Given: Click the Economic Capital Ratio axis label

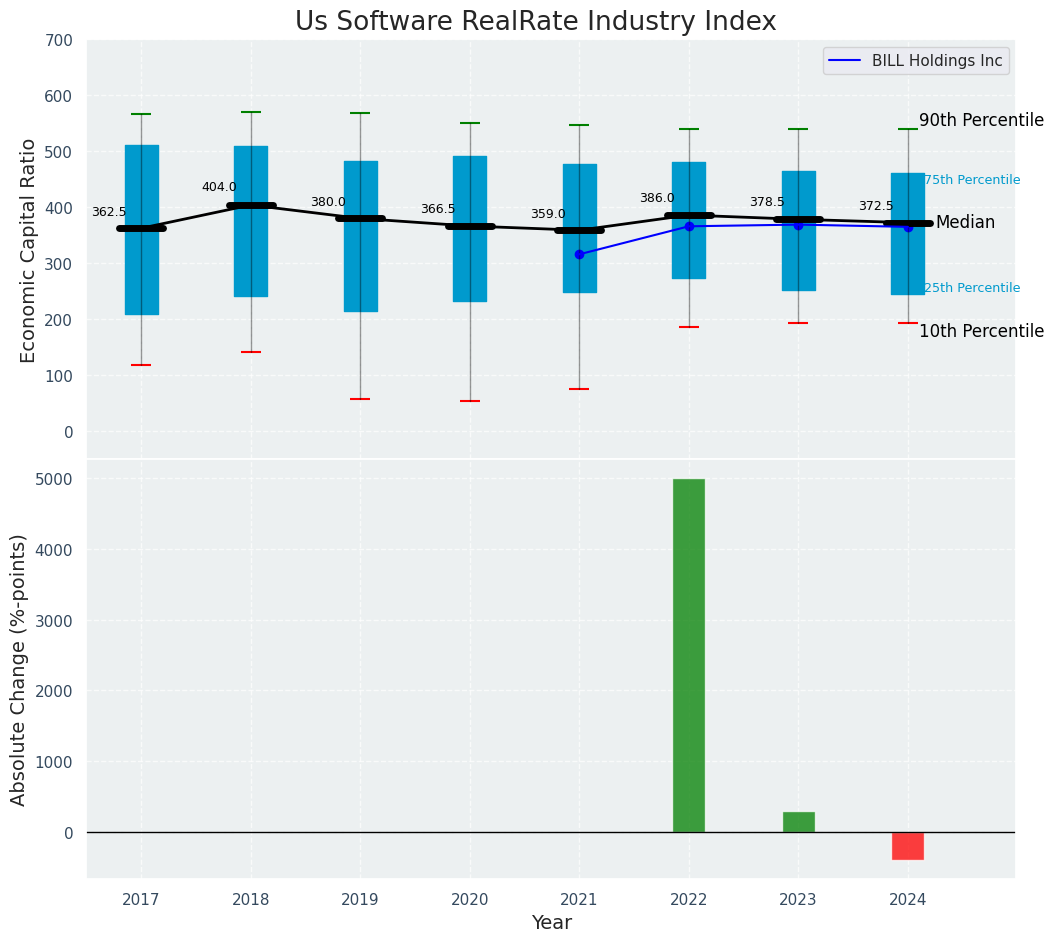Looking at the screenshot, I should coord(28,251).
